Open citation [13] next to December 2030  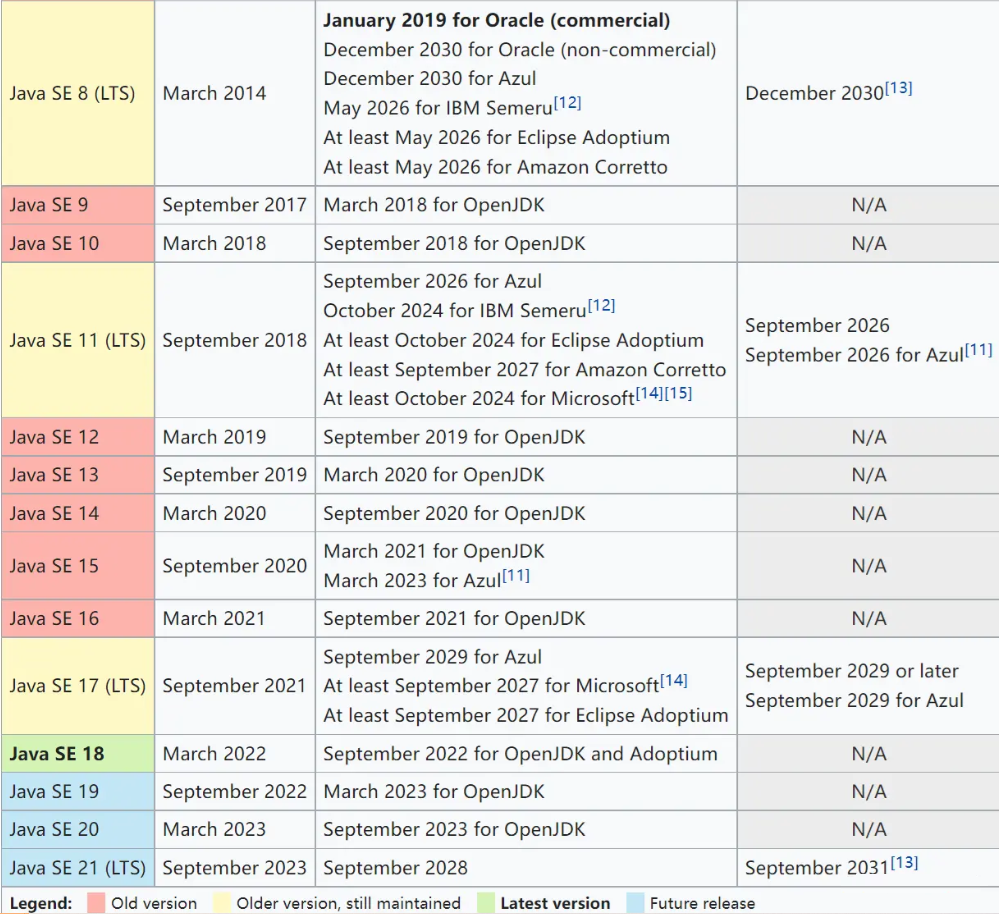898,88
